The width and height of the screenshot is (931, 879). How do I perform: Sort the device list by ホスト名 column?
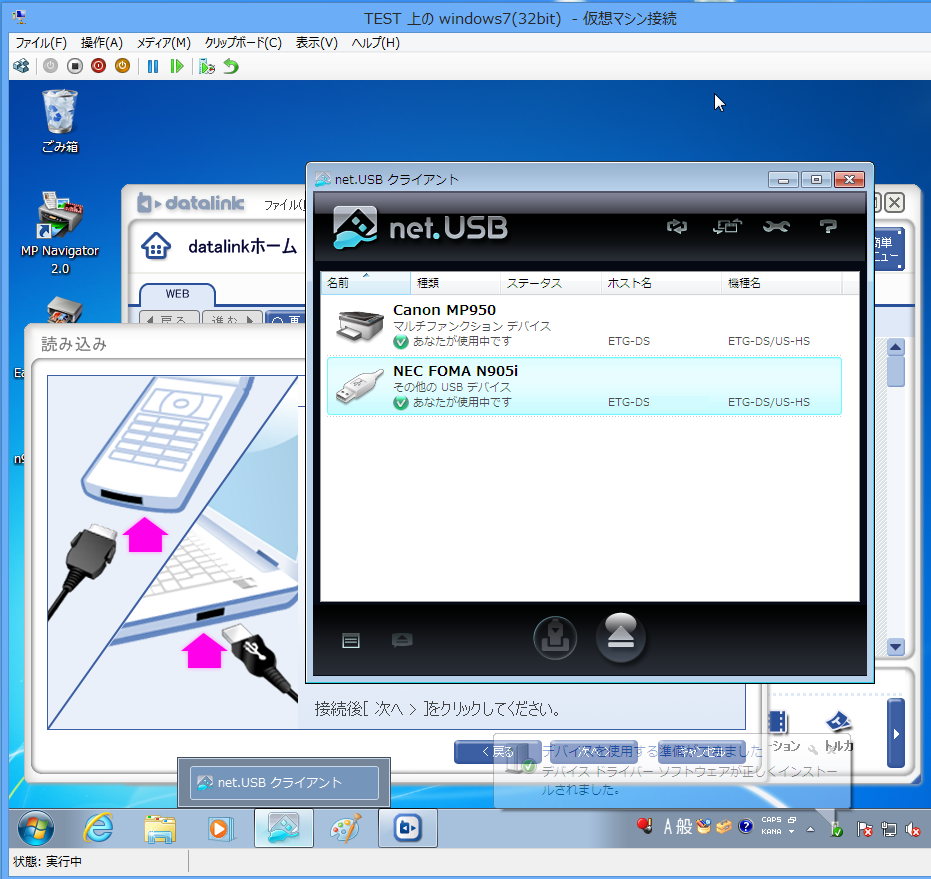coord(661,283)
